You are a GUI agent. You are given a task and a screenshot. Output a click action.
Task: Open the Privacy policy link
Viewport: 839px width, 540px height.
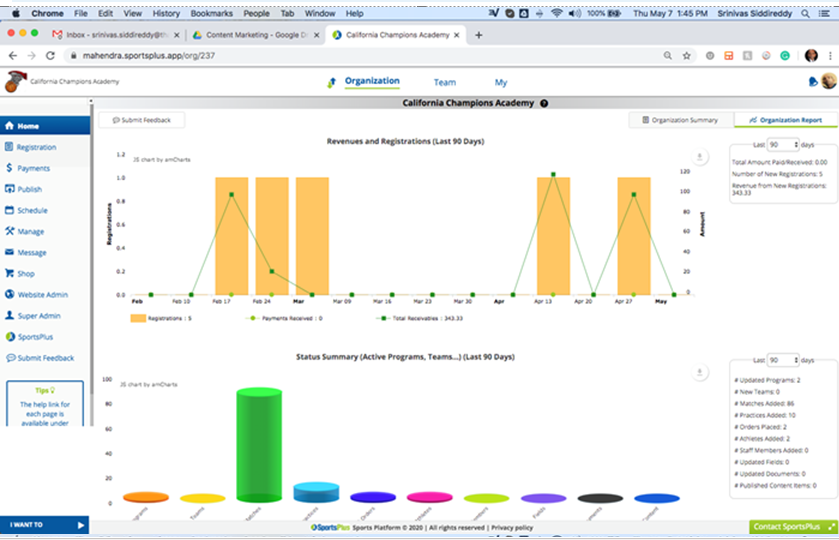(512, 528)
